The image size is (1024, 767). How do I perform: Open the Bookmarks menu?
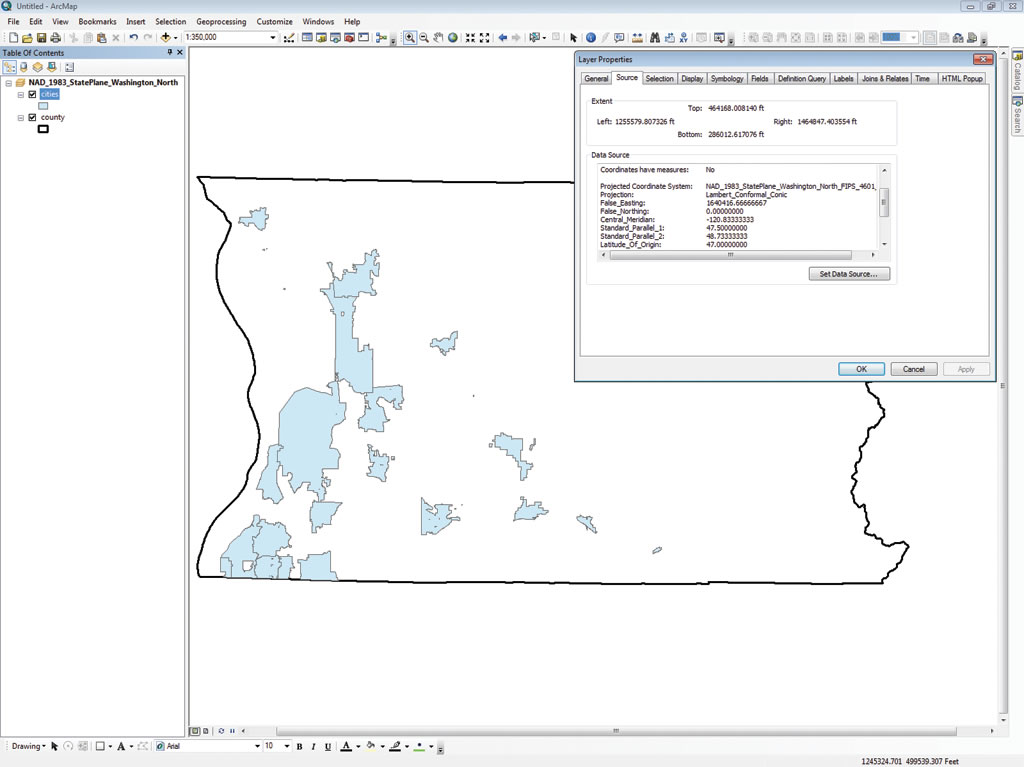point(97,22)
